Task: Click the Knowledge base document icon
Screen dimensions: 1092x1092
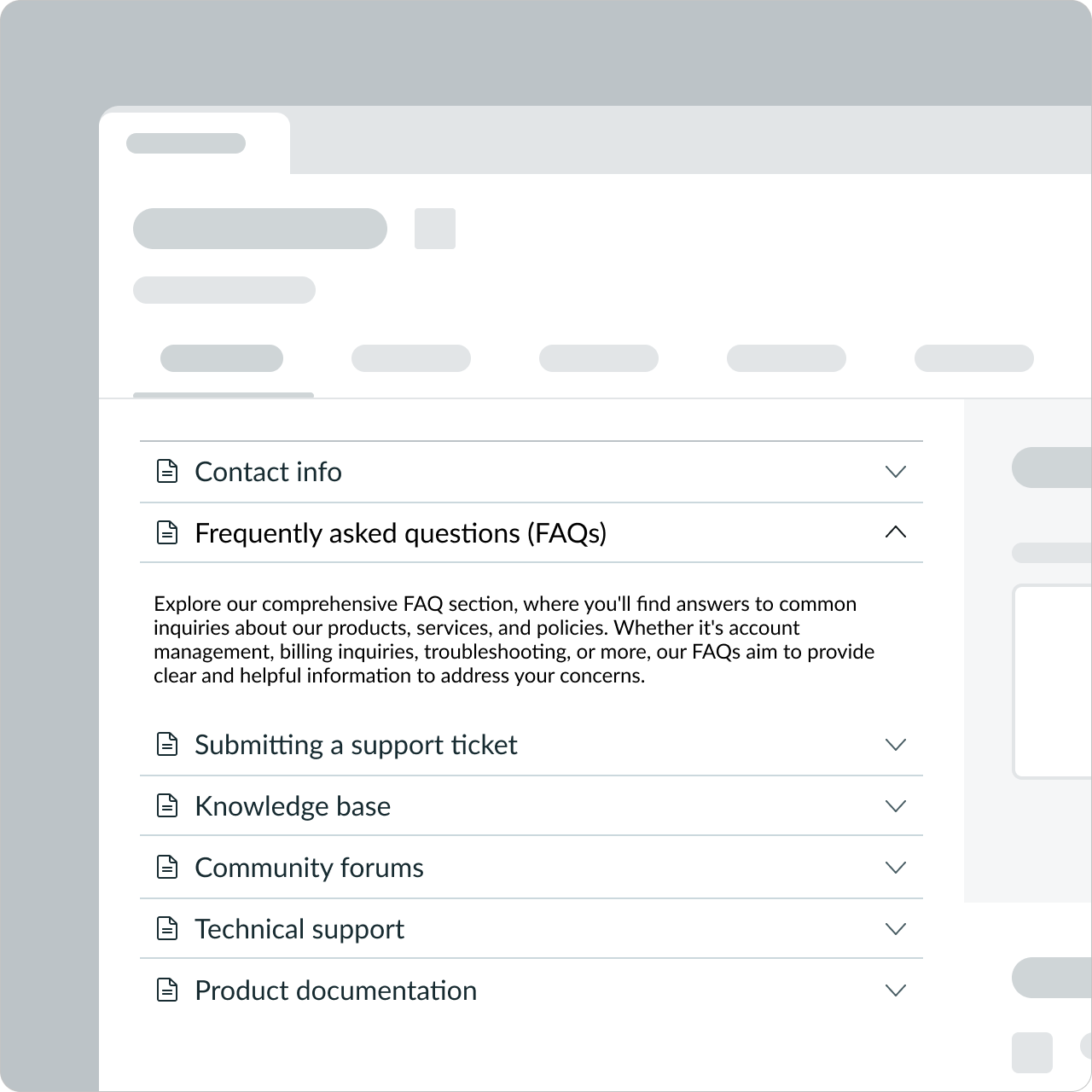Action: pos(167,806)
